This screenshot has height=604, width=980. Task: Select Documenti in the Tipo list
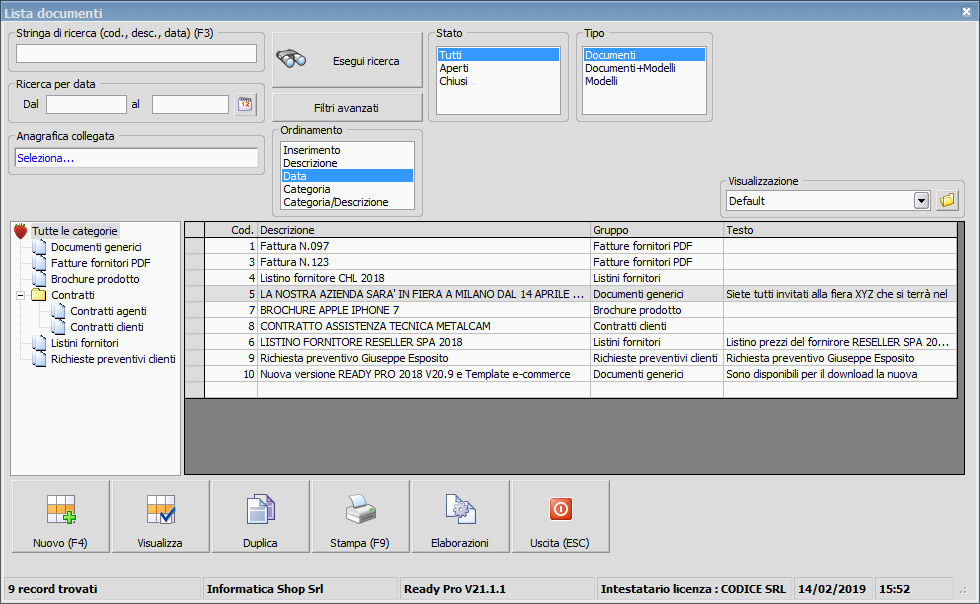tap(644, 55)
